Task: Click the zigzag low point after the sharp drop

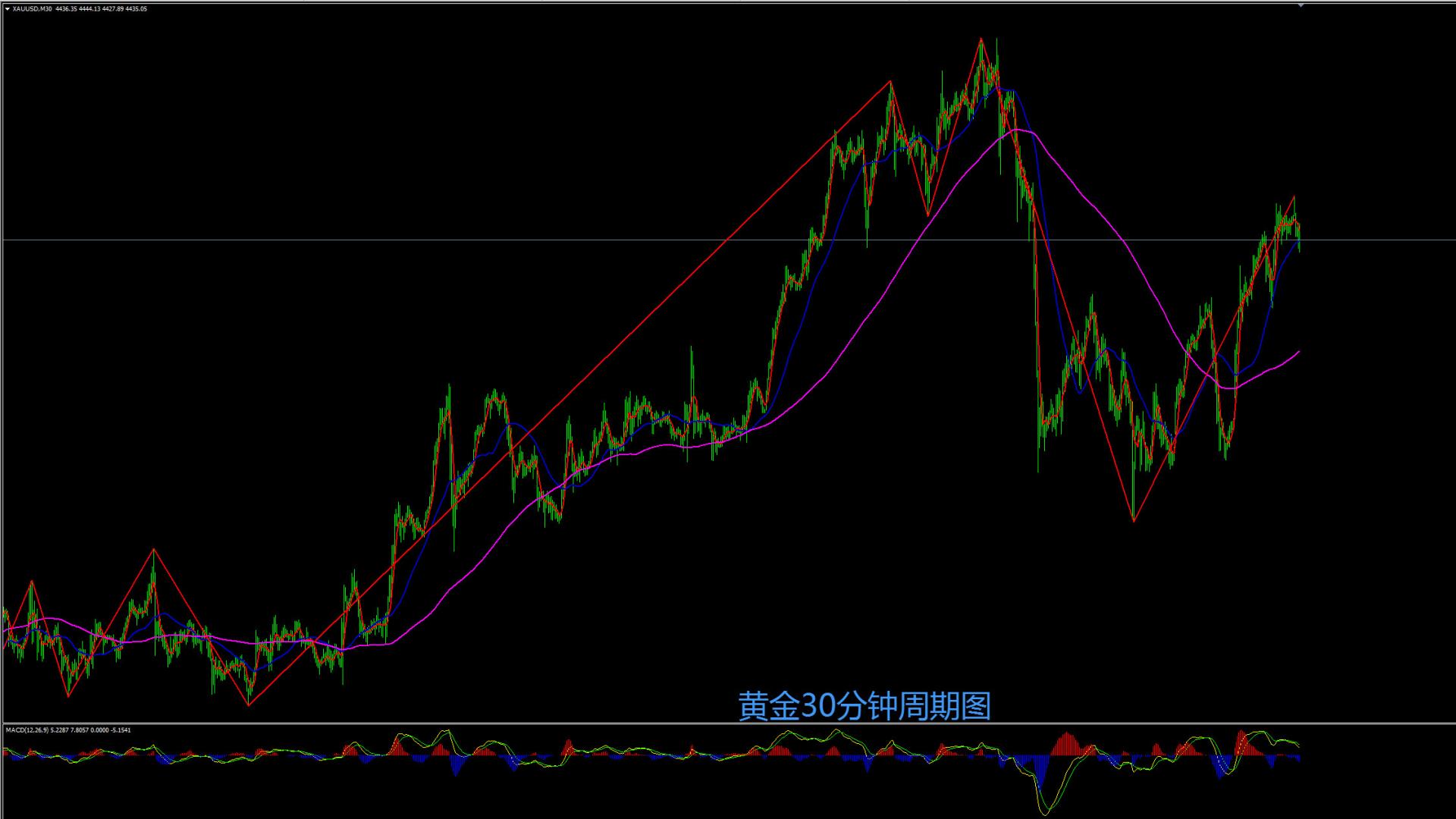Action: tap(1134, 521)
